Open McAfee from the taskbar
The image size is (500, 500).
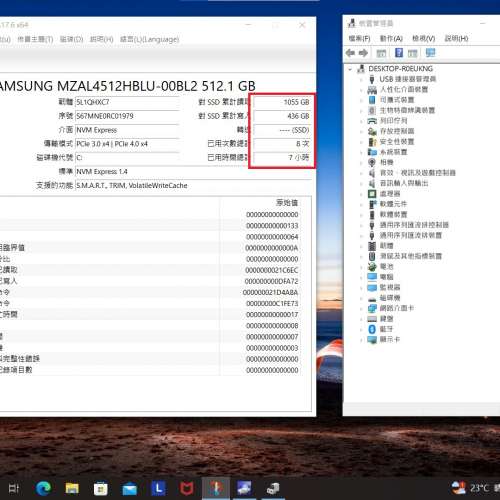(x=187, y=489)
